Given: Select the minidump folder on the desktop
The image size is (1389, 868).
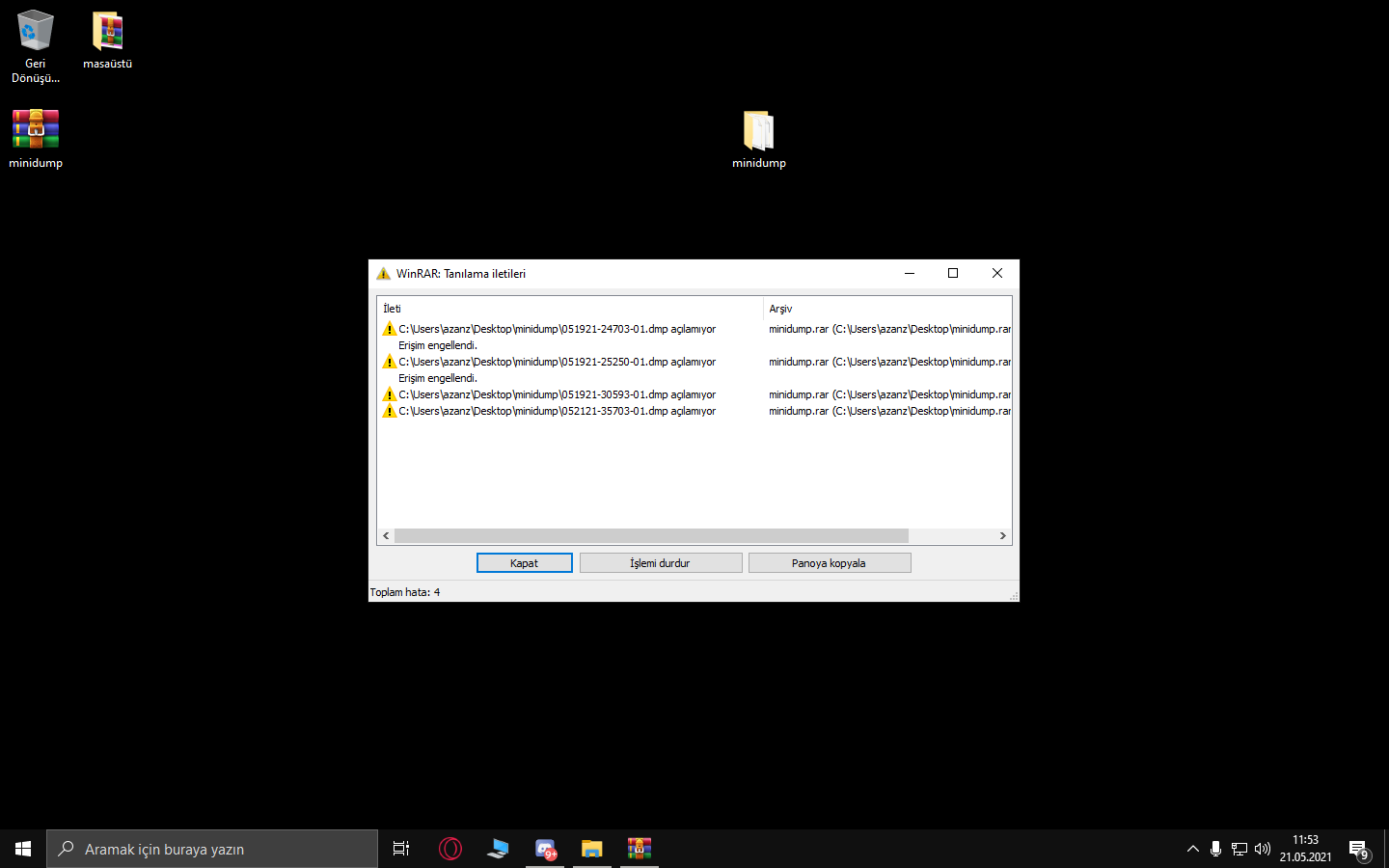Looking at the screenshot, I should pyautogui.click(x=759, y=139).
